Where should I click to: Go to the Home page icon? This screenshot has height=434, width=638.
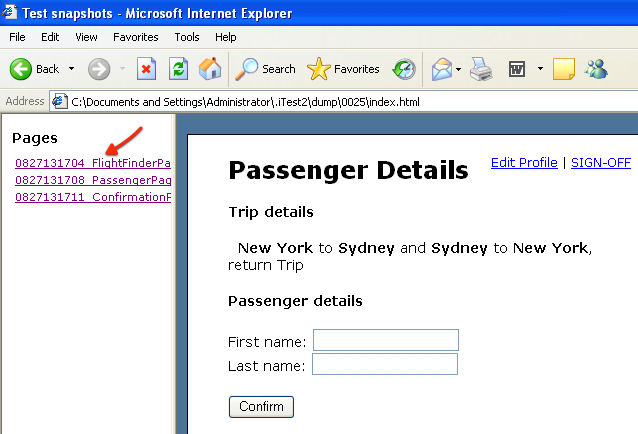tap(210, 69)
